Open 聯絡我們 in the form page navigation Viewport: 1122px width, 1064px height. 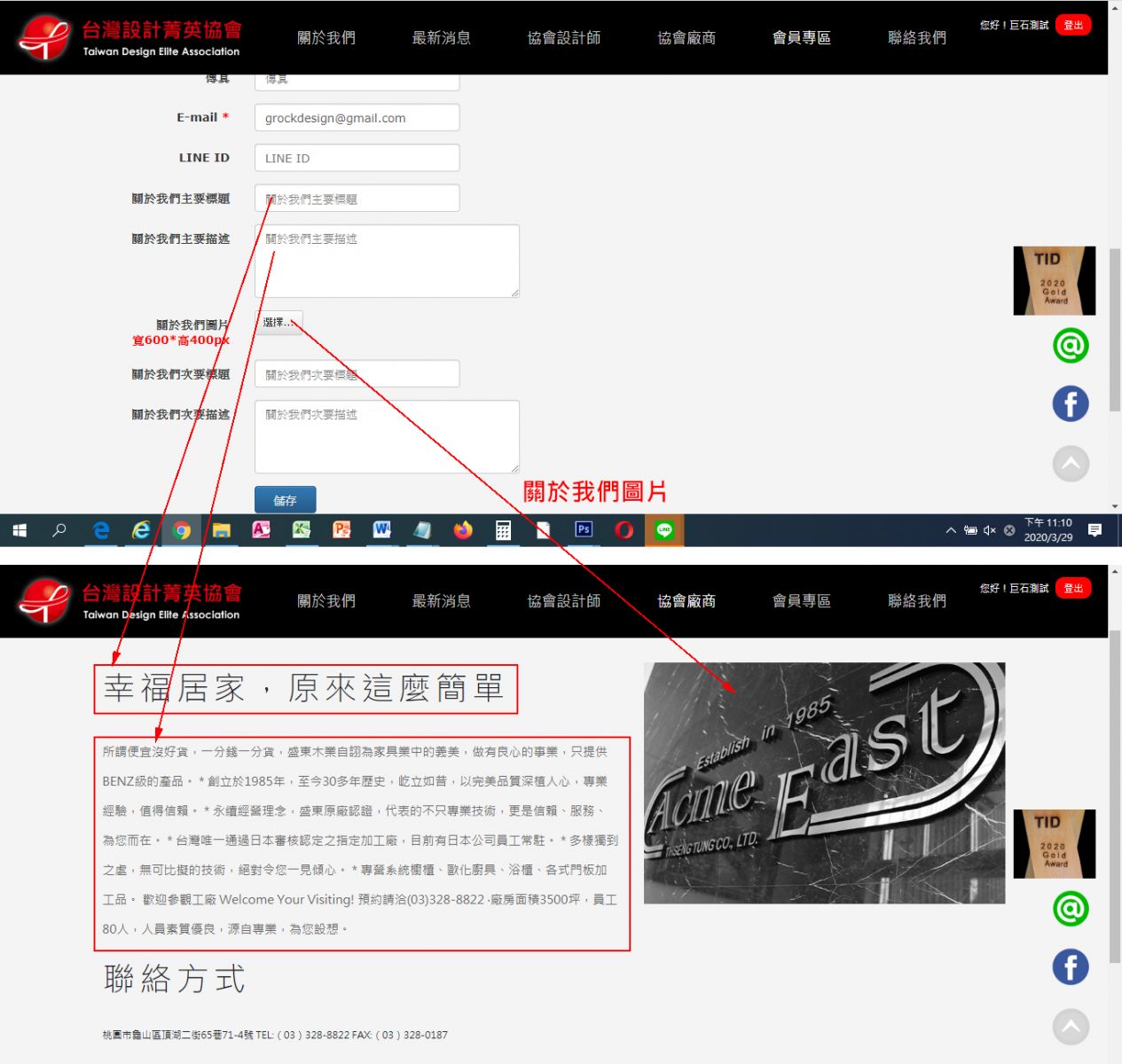[917, 37]
